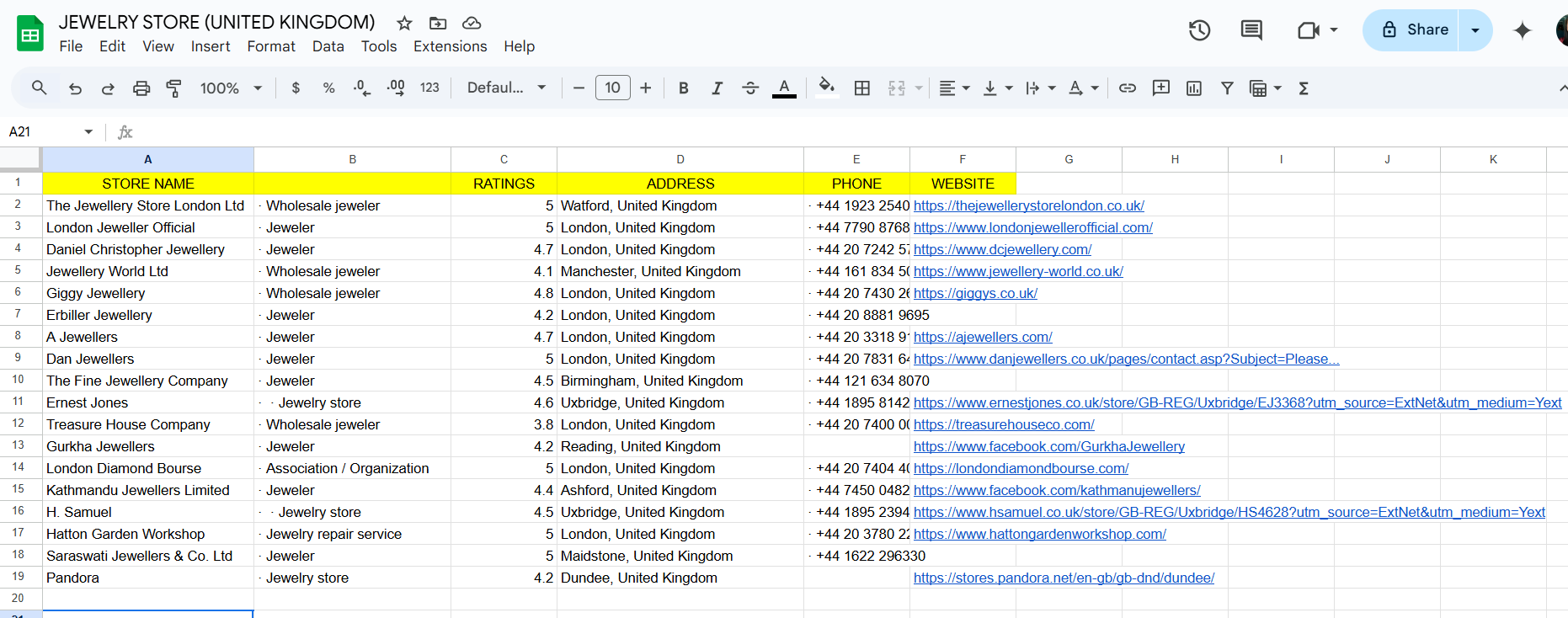Image resolution: width=1568 pixels, height=618 pixels.
Task: Start a Meet call camera icon
Action: [1309, 30]
